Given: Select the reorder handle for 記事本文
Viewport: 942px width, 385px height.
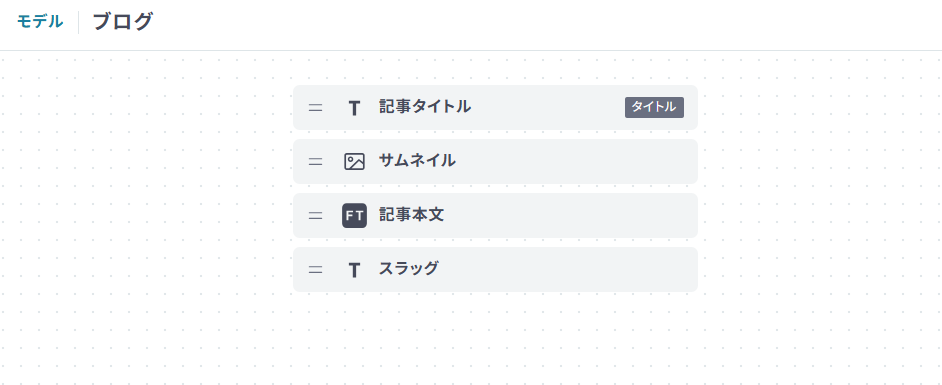Looking at the screenshot, I should point(315,216).
